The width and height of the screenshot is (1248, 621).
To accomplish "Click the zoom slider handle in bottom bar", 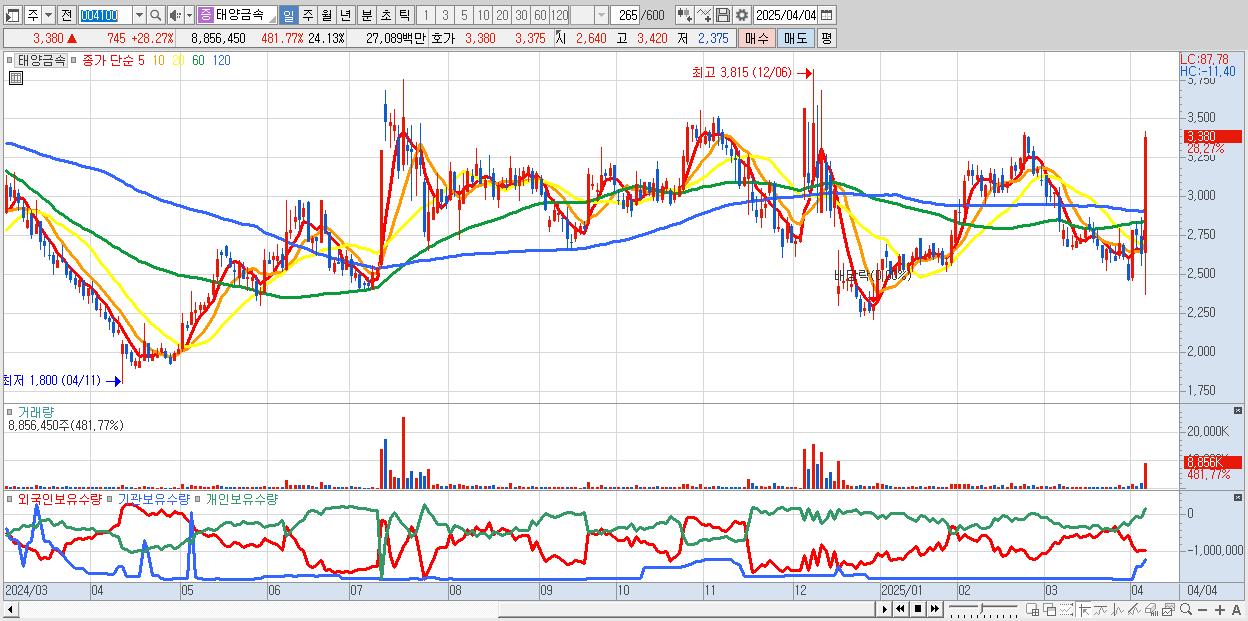I will (981, 607).
